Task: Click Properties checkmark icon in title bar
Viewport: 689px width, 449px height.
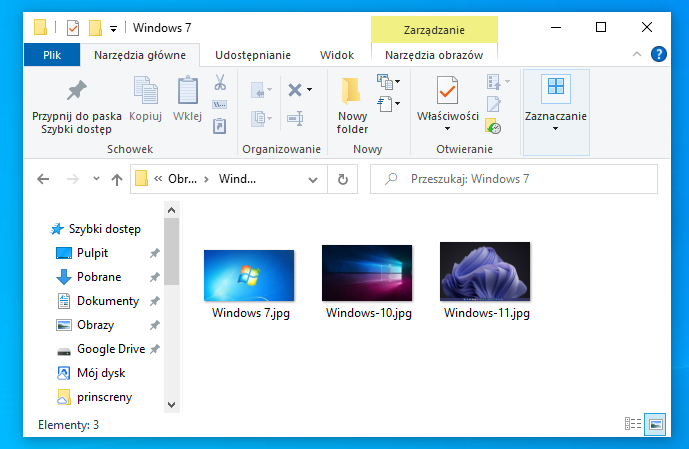Action: 73,28
